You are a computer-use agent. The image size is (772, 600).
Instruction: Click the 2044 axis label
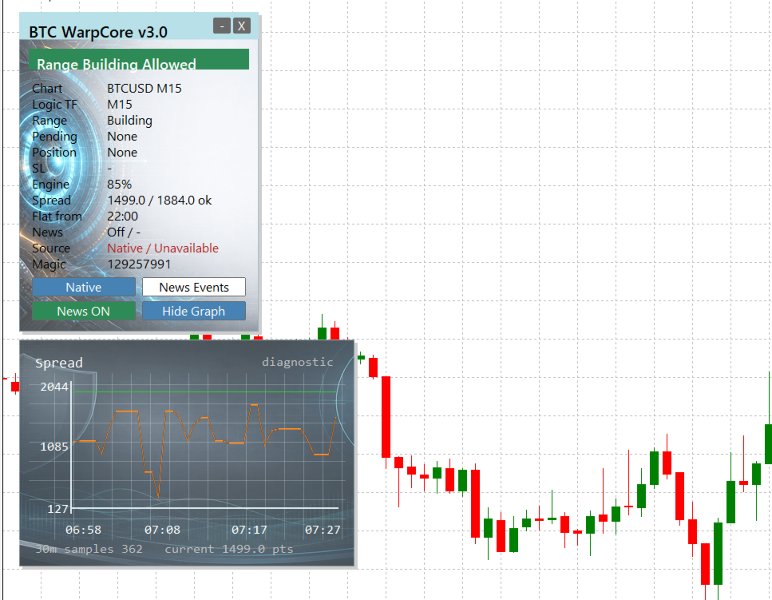[54, 387]
